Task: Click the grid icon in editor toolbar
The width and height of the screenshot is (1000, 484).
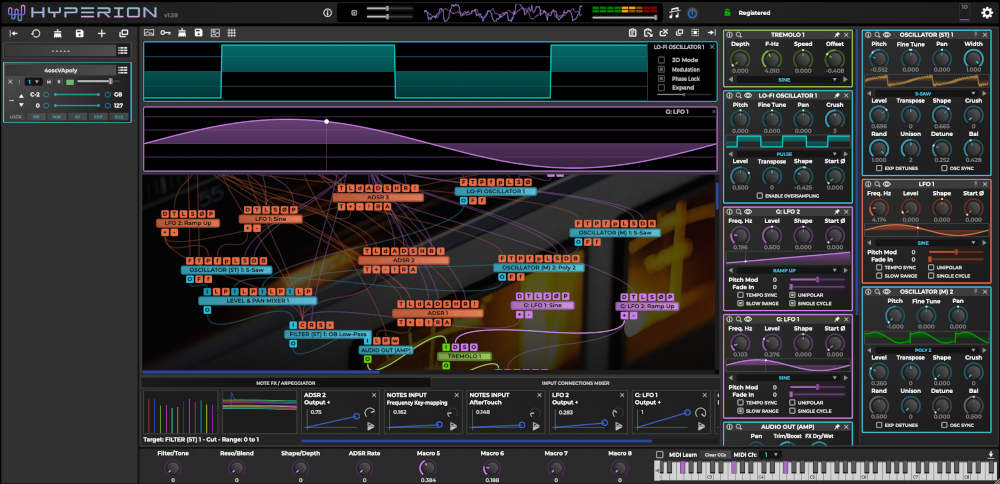Action: (x=231, y=33)
